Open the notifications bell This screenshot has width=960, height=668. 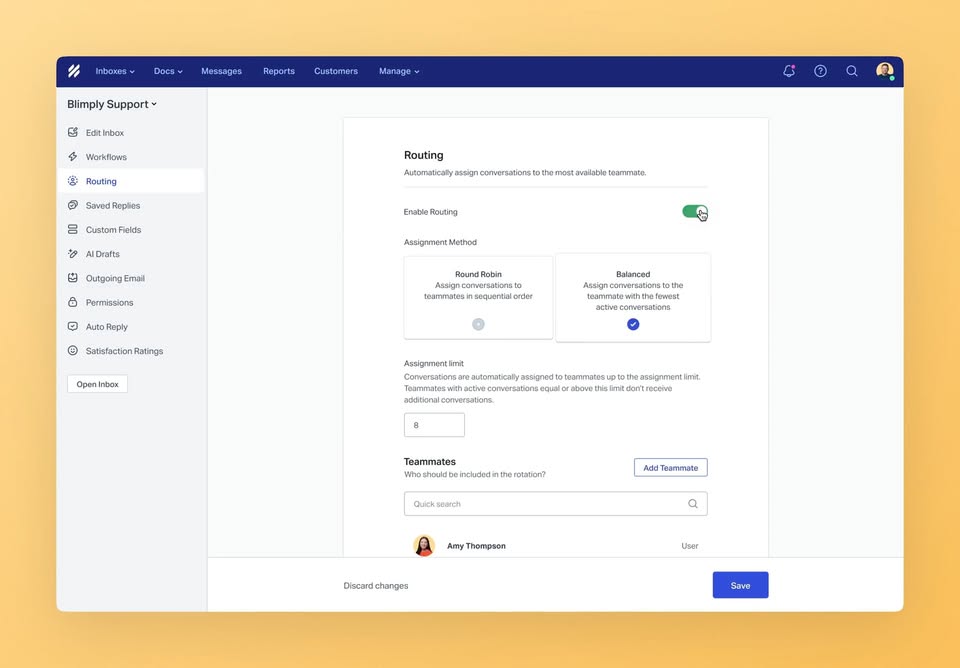point(789,71)
